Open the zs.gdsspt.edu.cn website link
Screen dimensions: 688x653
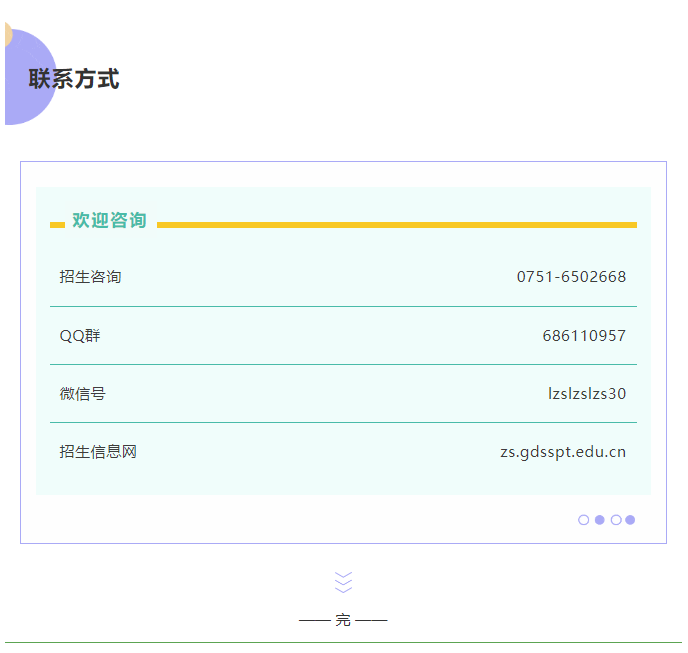click(x=563, y=452)
